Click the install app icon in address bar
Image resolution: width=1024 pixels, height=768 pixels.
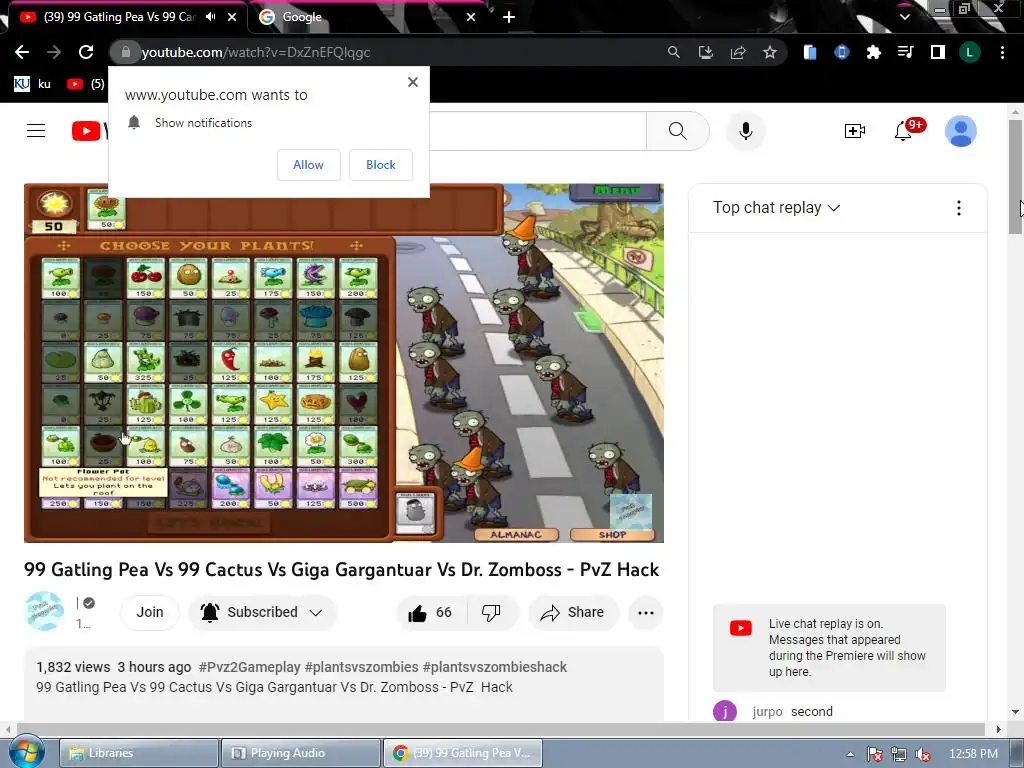point(705,52)
